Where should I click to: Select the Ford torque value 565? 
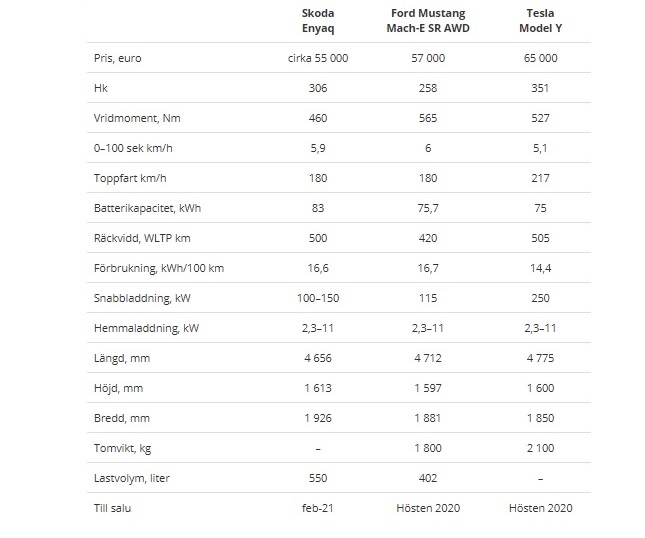[x=428, y=118]
